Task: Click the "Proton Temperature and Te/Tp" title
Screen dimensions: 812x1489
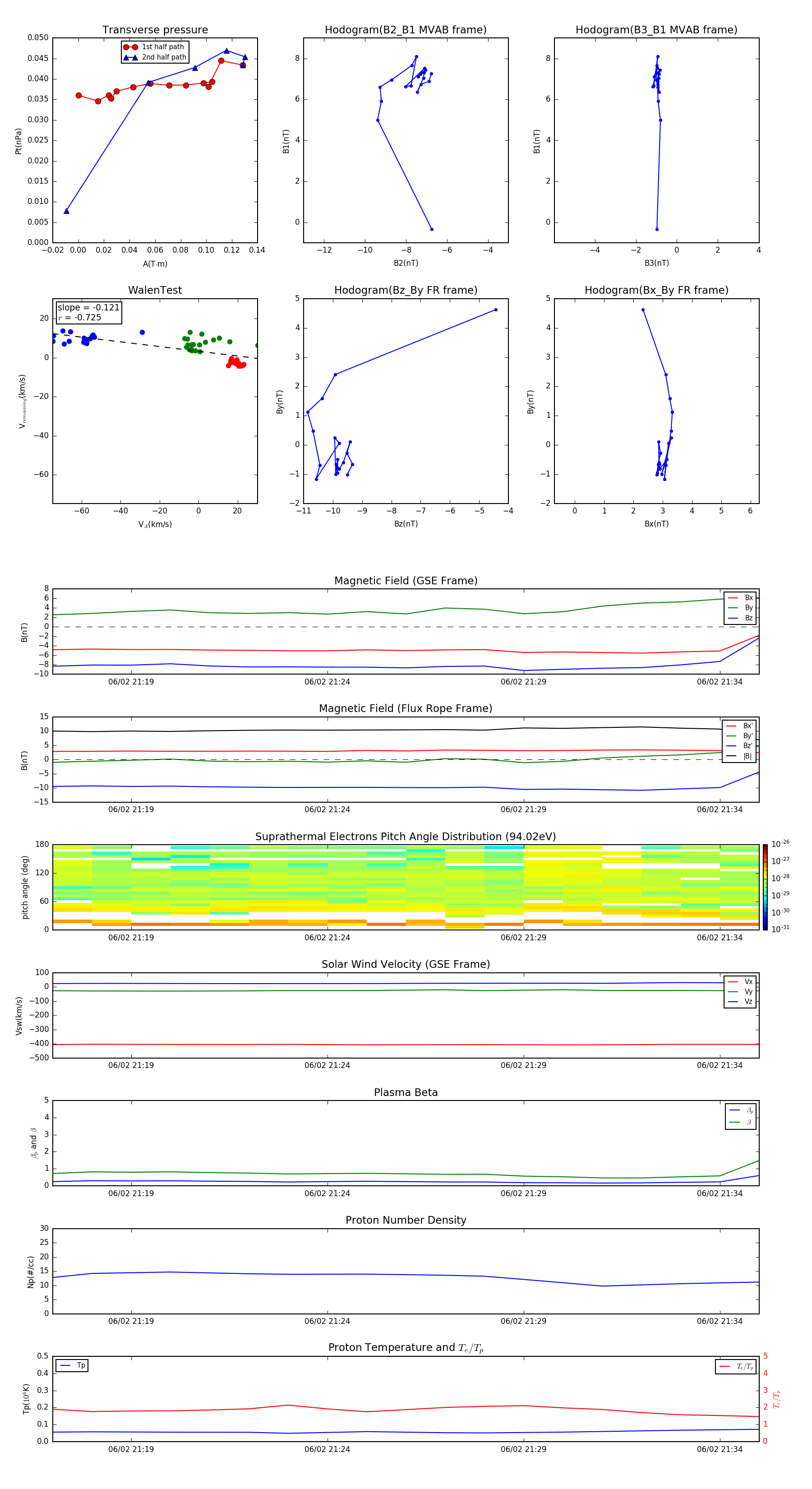Action: 406,1348
